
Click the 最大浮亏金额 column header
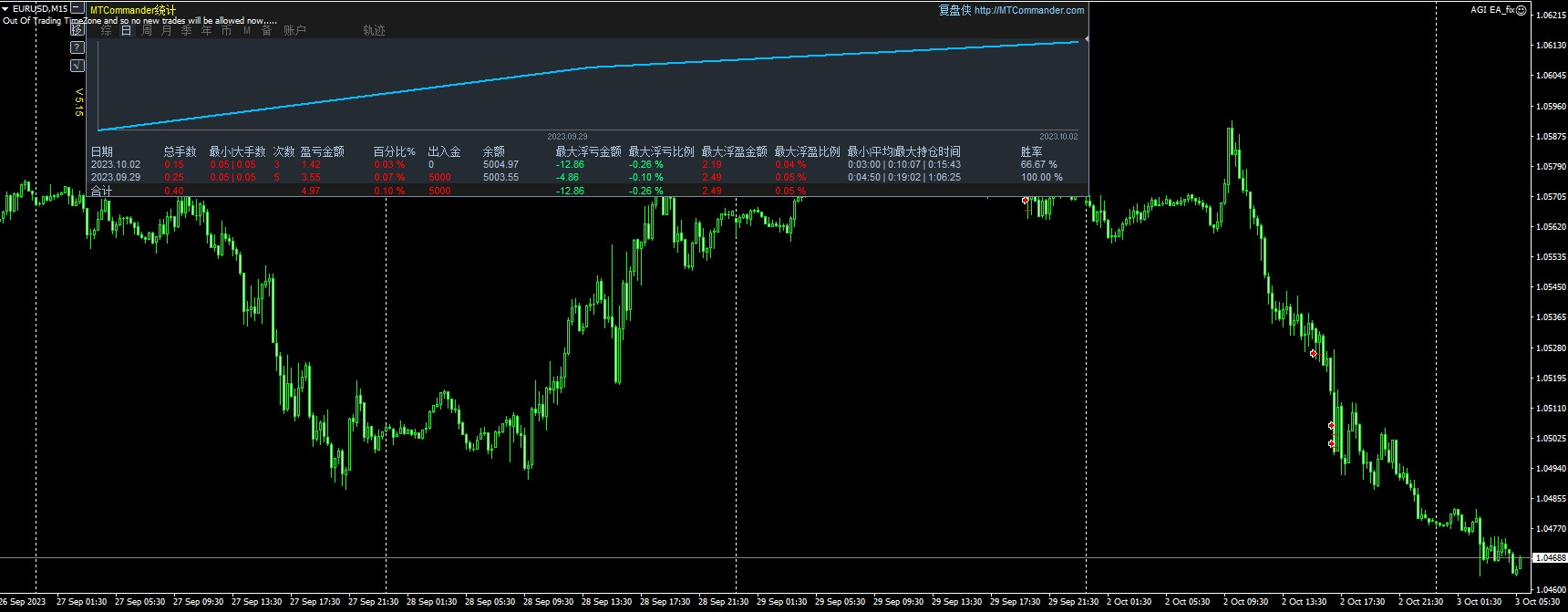click(x=588, y=151)
